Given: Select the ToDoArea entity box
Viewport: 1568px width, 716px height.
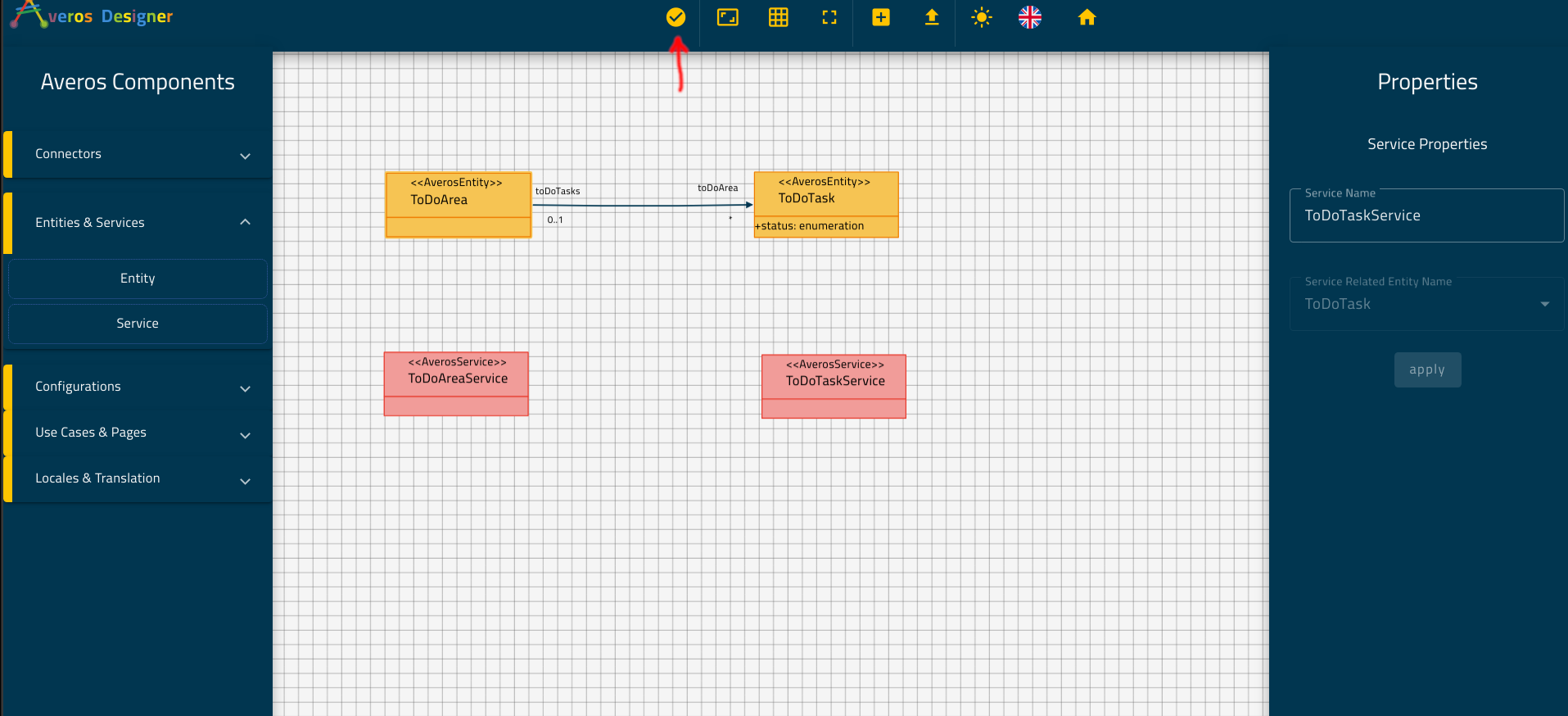Looking at the screenshot, I should click(459, 205).
